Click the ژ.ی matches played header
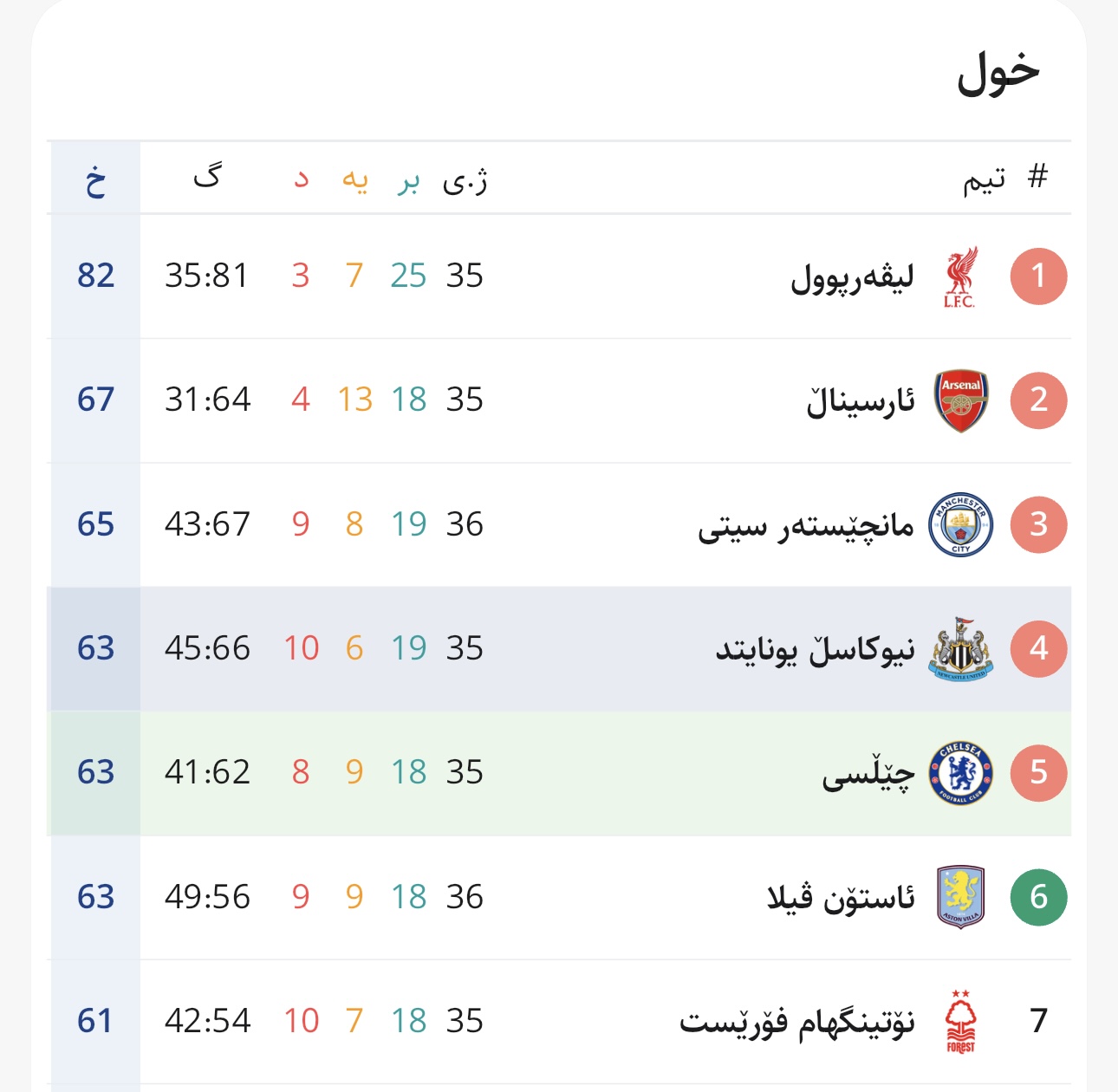This screenshot has width=1118, height=1092. tap(465, 179)
